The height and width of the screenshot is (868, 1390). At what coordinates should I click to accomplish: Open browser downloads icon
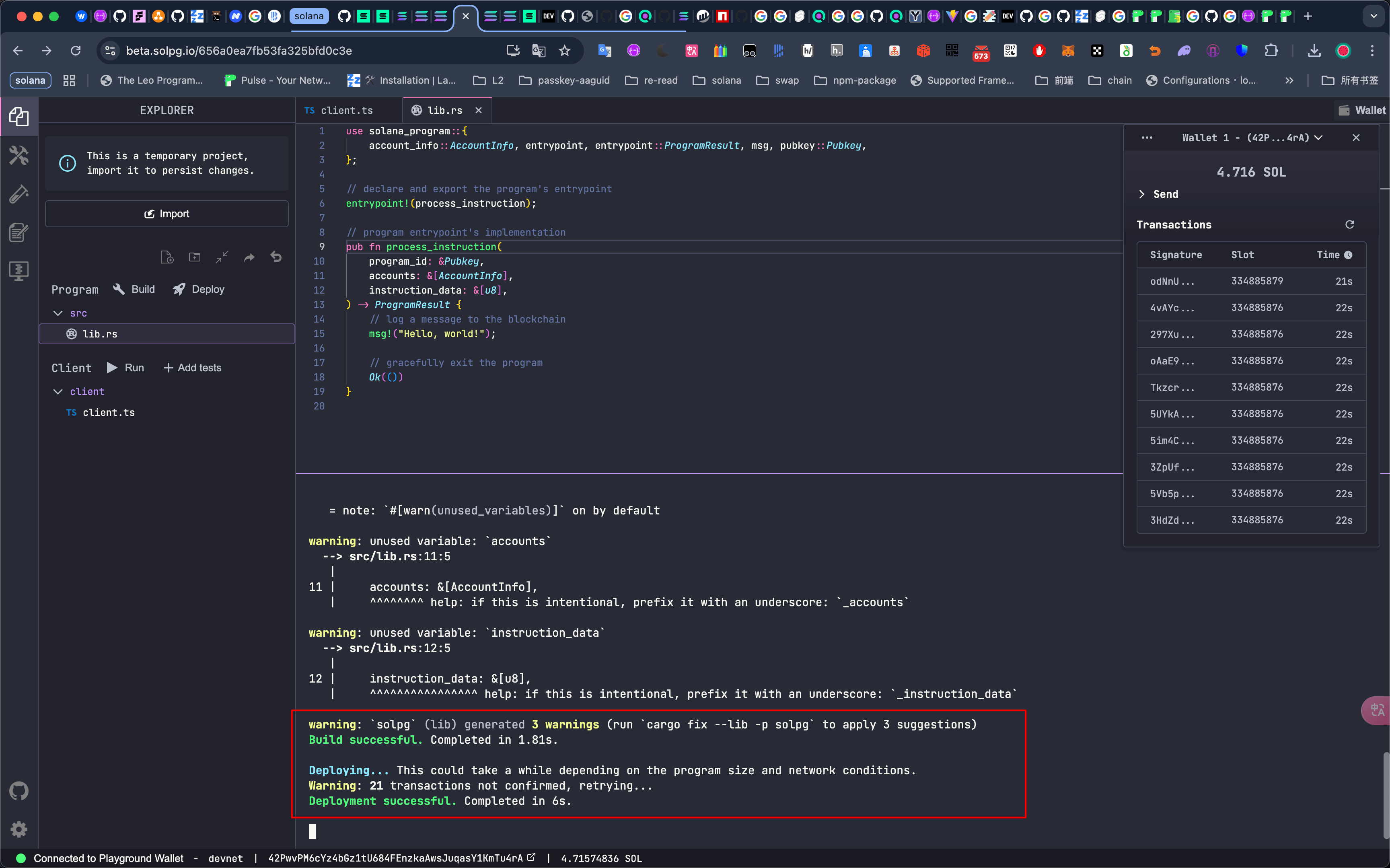(1314, 51)
